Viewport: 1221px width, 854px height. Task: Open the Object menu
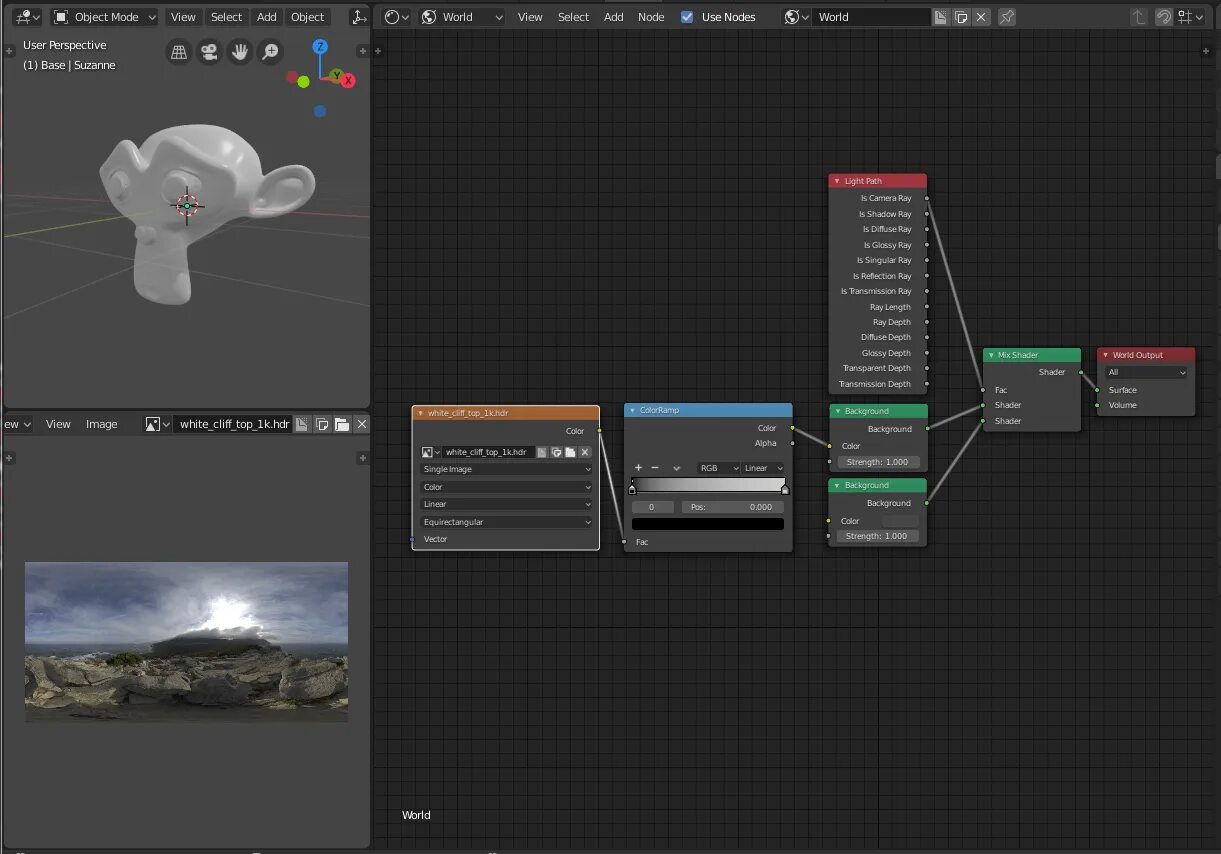pos(308,17)
